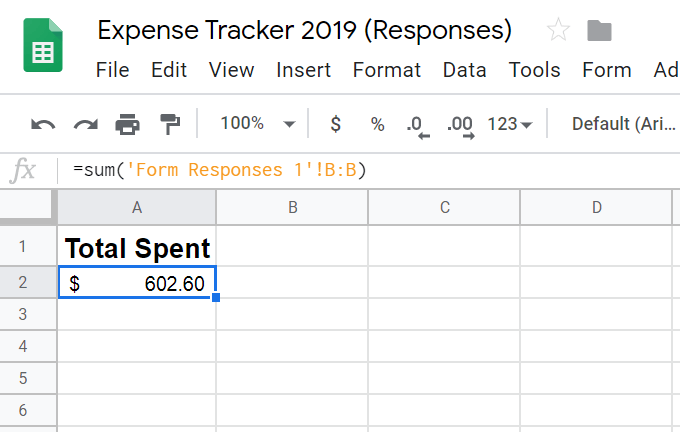This screenshot has width=680, height=432.
Task: Select the paint format roller icon
Action: (x=170, y=125)
